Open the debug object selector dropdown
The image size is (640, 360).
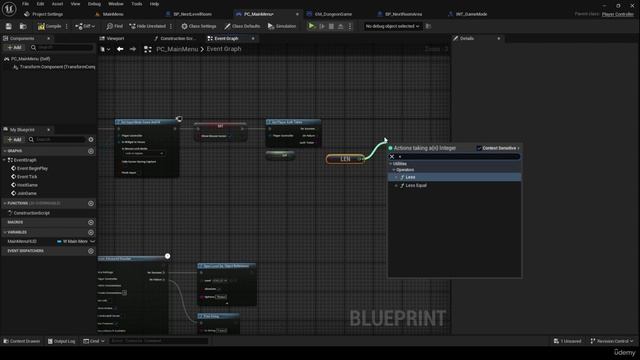click(x=392, y=26)
